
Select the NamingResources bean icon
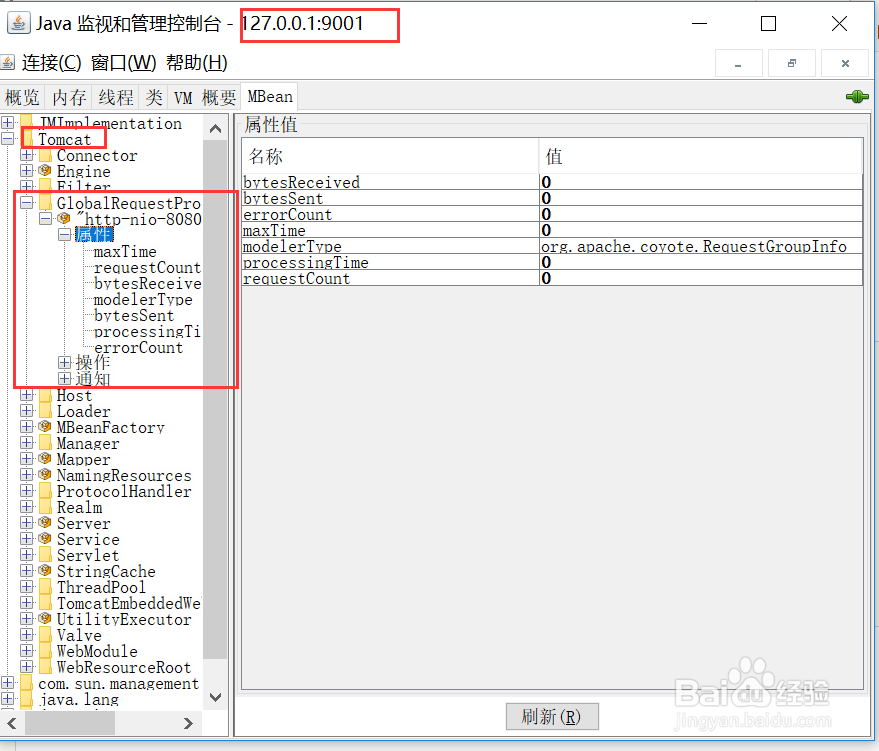(x=45, y=475)
